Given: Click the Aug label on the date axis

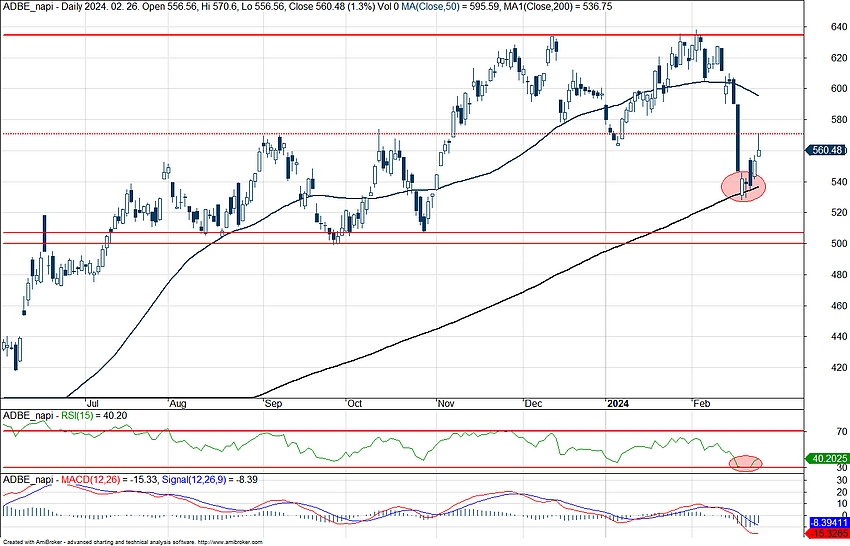Looking at the screenshot, I should coord(178,404).
